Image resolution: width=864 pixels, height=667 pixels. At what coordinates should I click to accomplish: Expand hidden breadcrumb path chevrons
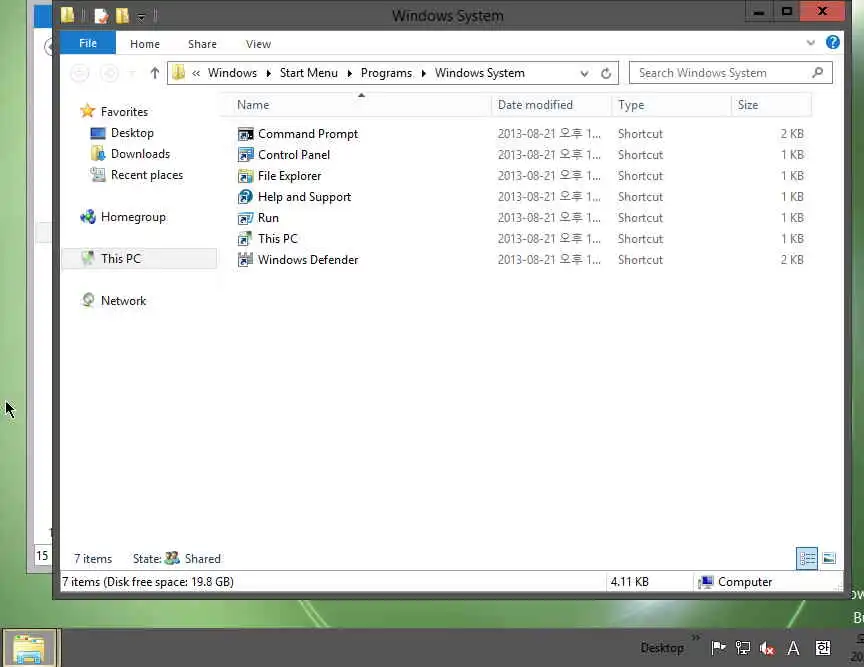tap(196, 73)
